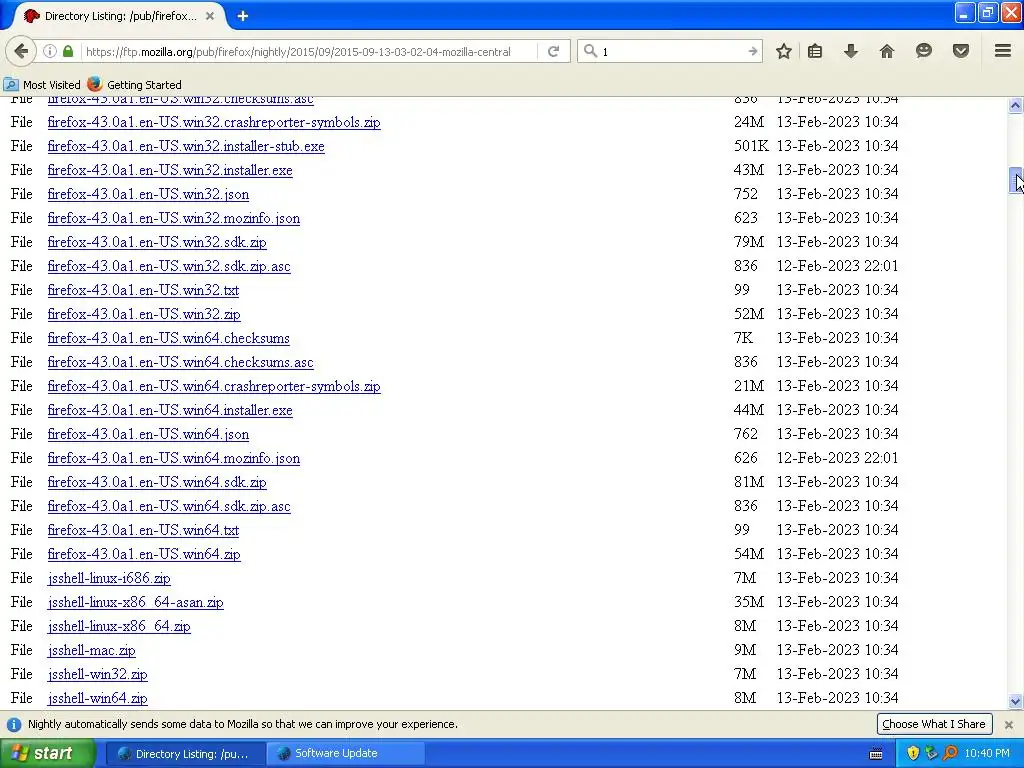Image resolution: width=1024 pixels, height=768 pixels.
Task: Reload the current page
Action: tap(553, 51)
